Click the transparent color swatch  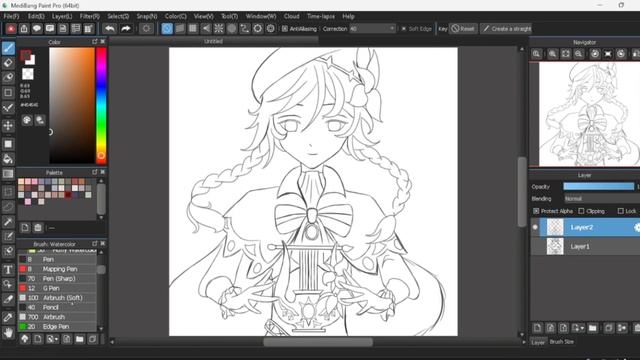(28, 74)
